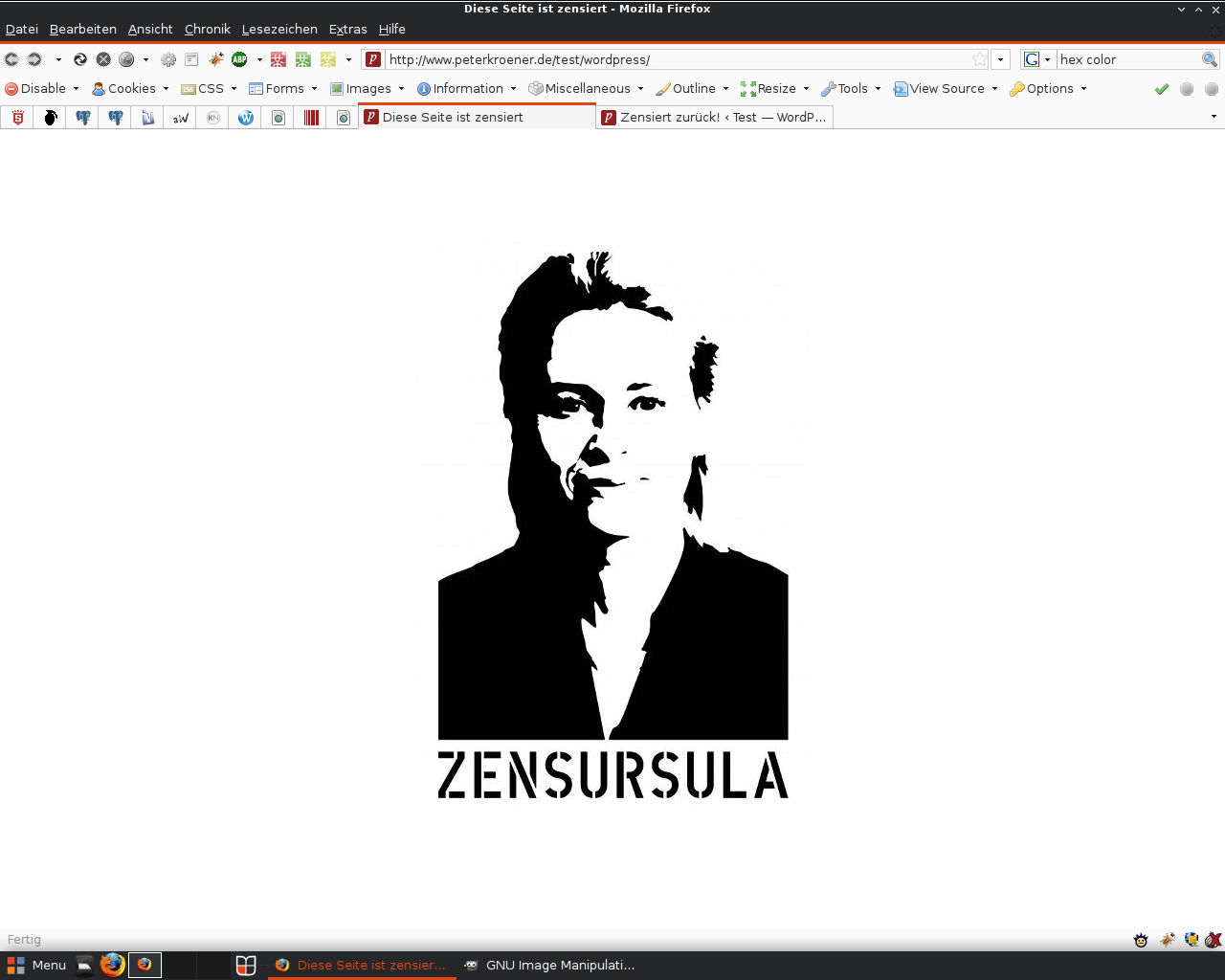Image resolution: width=1225 pixels, height=980 pixels.
Task: Choose search engine via Google G dropdown
Action: (x=1037, y=59)
